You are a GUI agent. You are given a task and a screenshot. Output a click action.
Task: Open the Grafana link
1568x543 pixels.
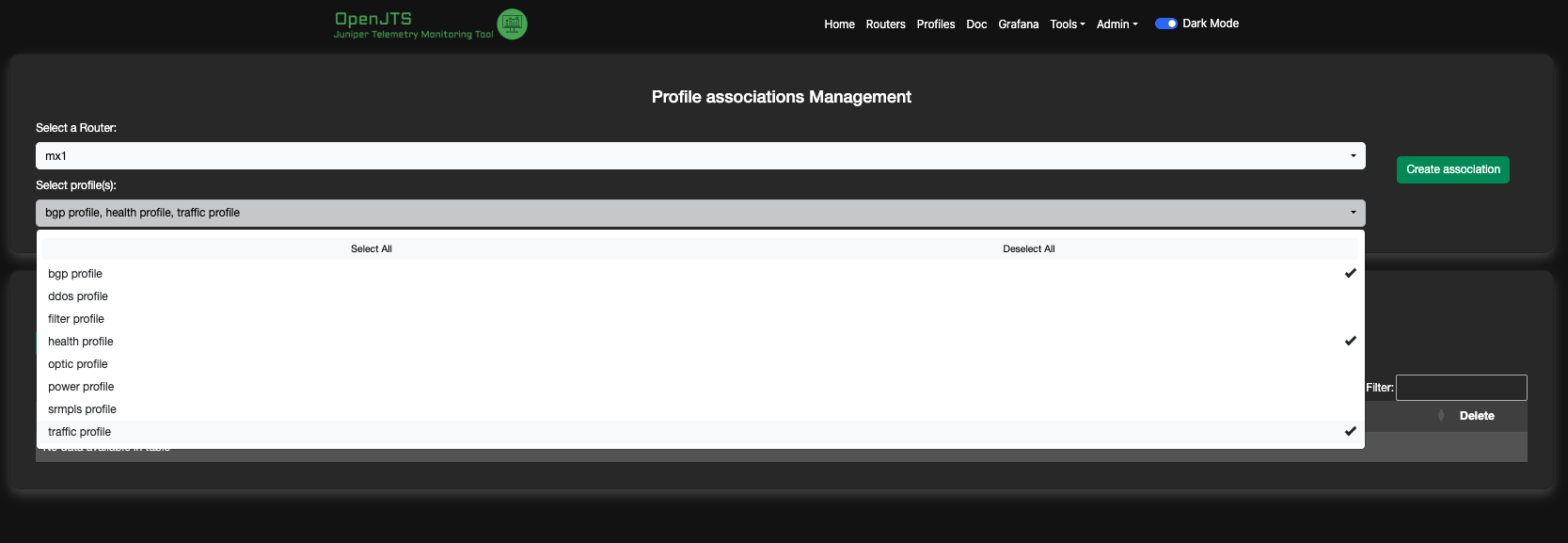tap(1018, 24)
